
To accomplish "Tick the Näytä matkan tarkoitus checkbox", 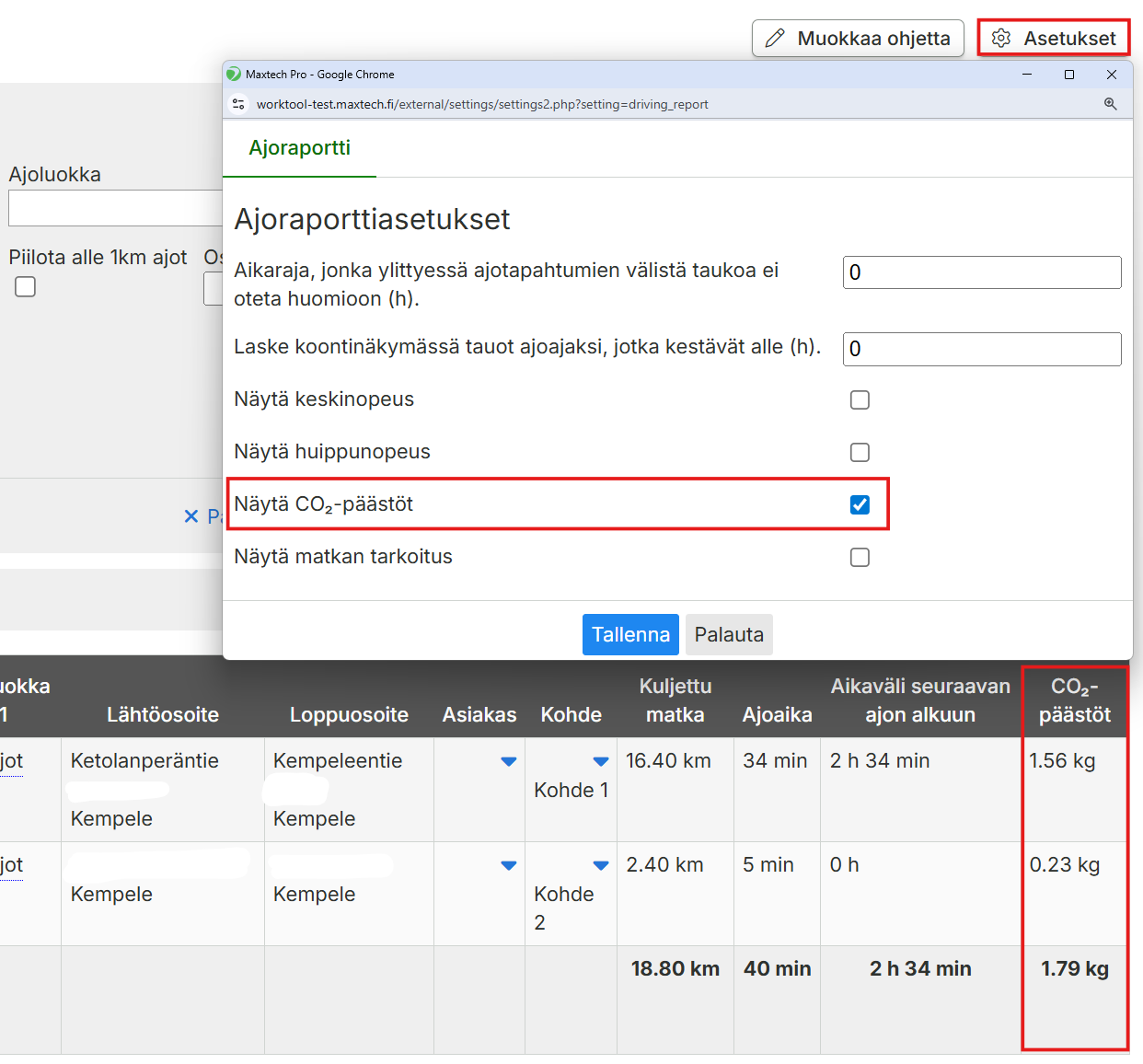I will (x=860, y=557).
